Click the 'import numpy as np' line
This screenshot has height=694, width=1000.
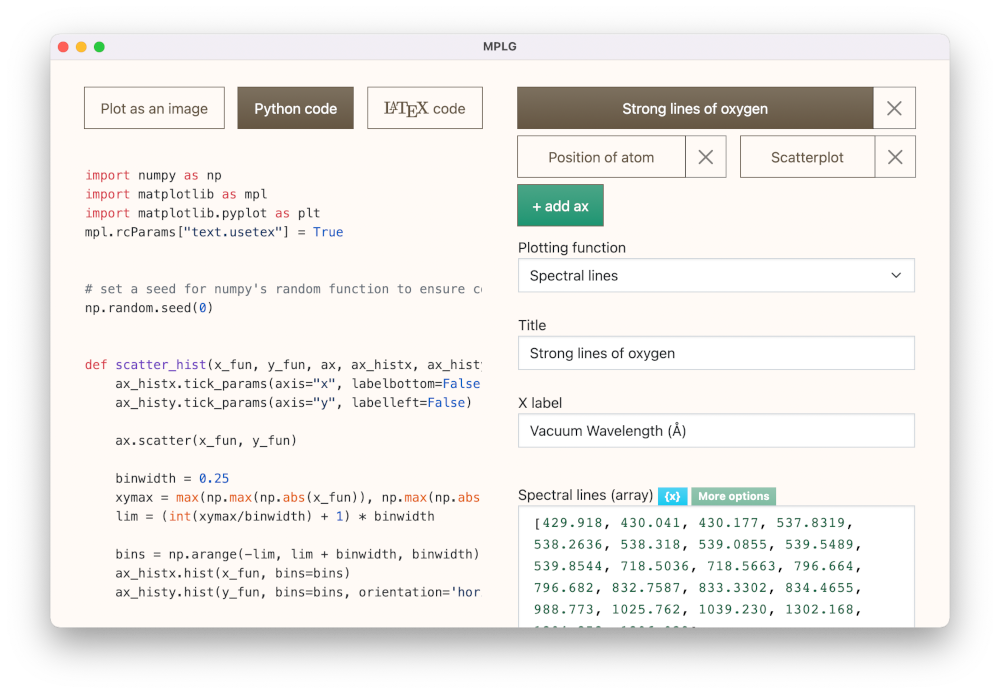tap(153, 175)
